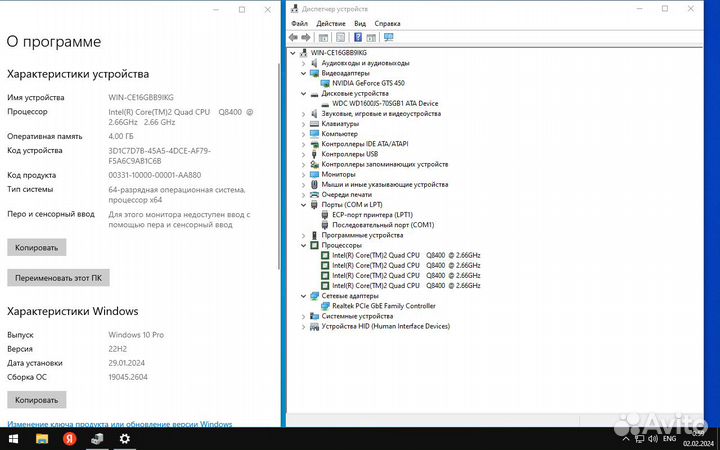Open the Help icon in Device Manager toolbar

pyautogui.click(x=358, y=37)
